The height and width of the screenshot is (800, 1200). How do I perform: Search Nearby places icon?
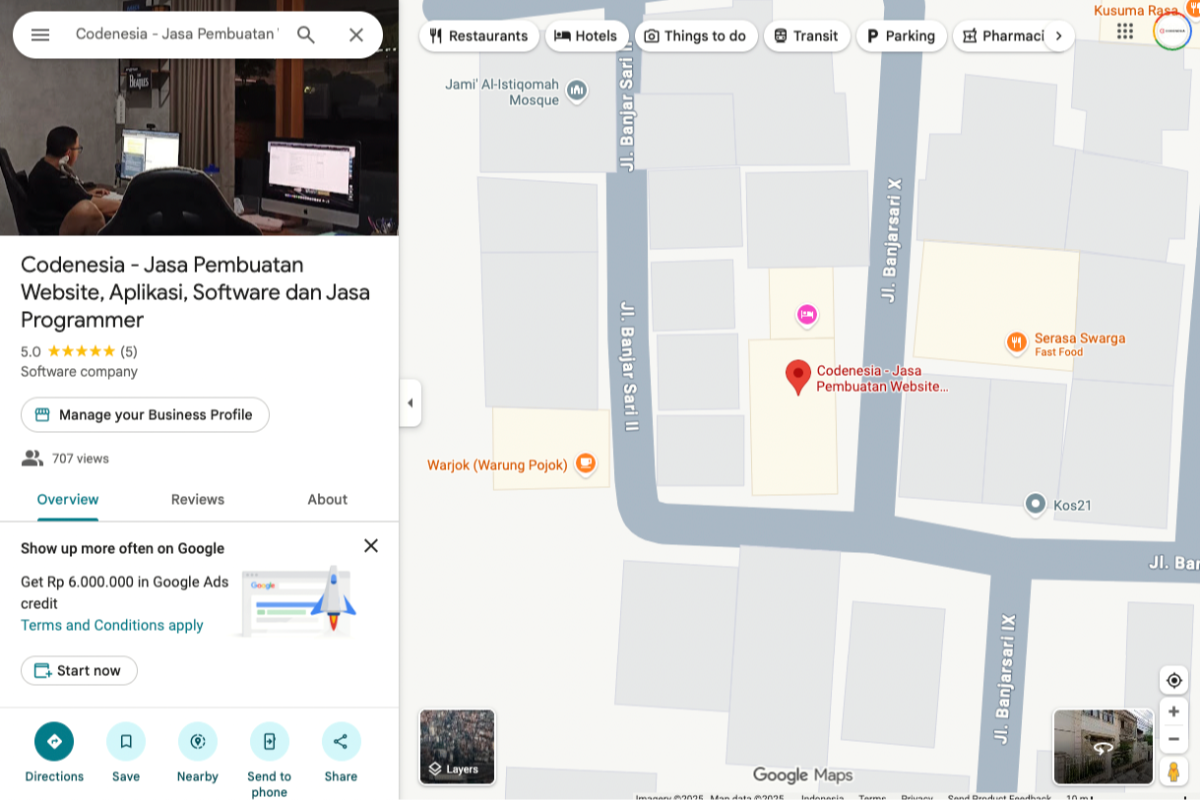point(198,742)
